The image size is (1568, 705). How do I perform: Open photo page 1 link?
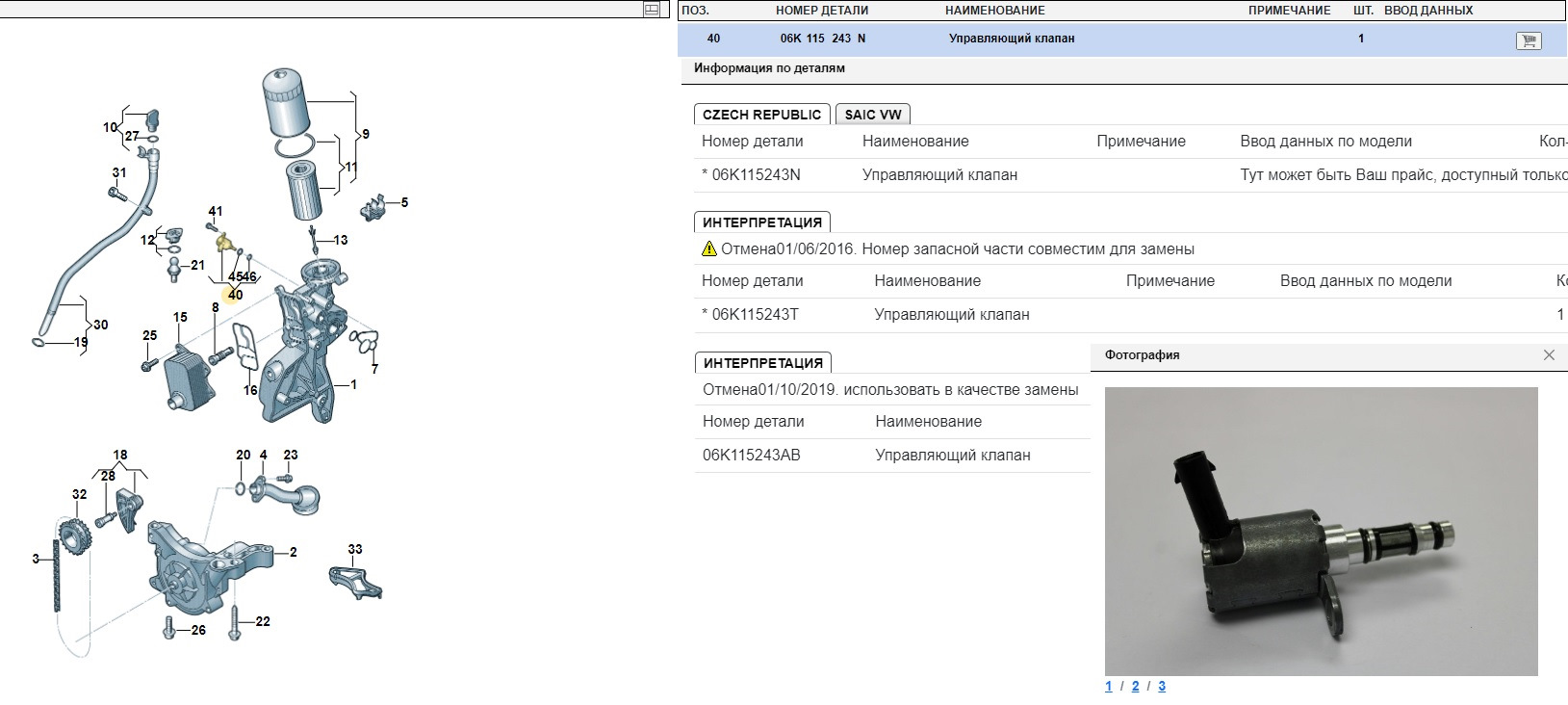pos(1109,687)
